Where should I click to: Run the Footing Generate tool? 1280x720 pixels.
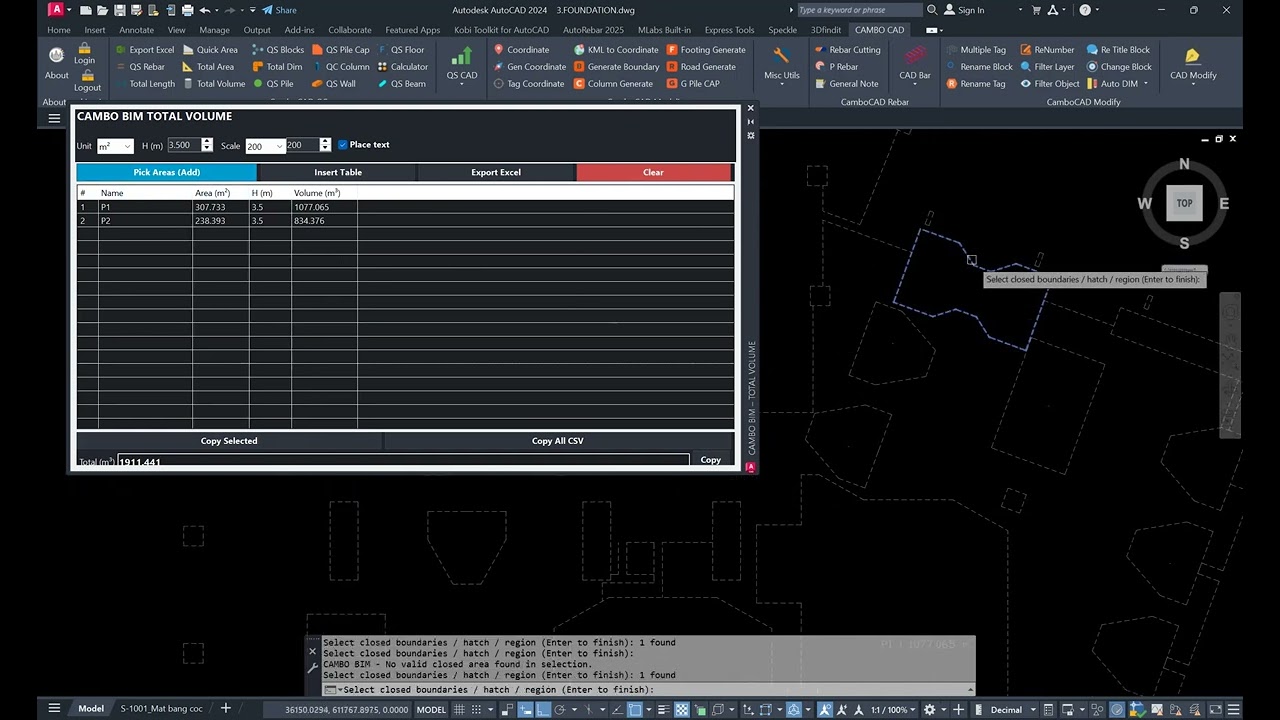[x=706, y=49]
